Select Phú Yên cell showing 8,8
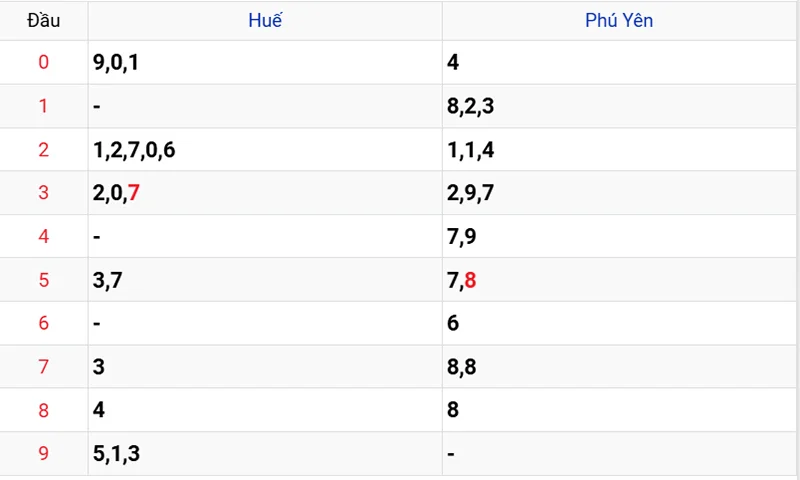 click(x=619, y=366)
